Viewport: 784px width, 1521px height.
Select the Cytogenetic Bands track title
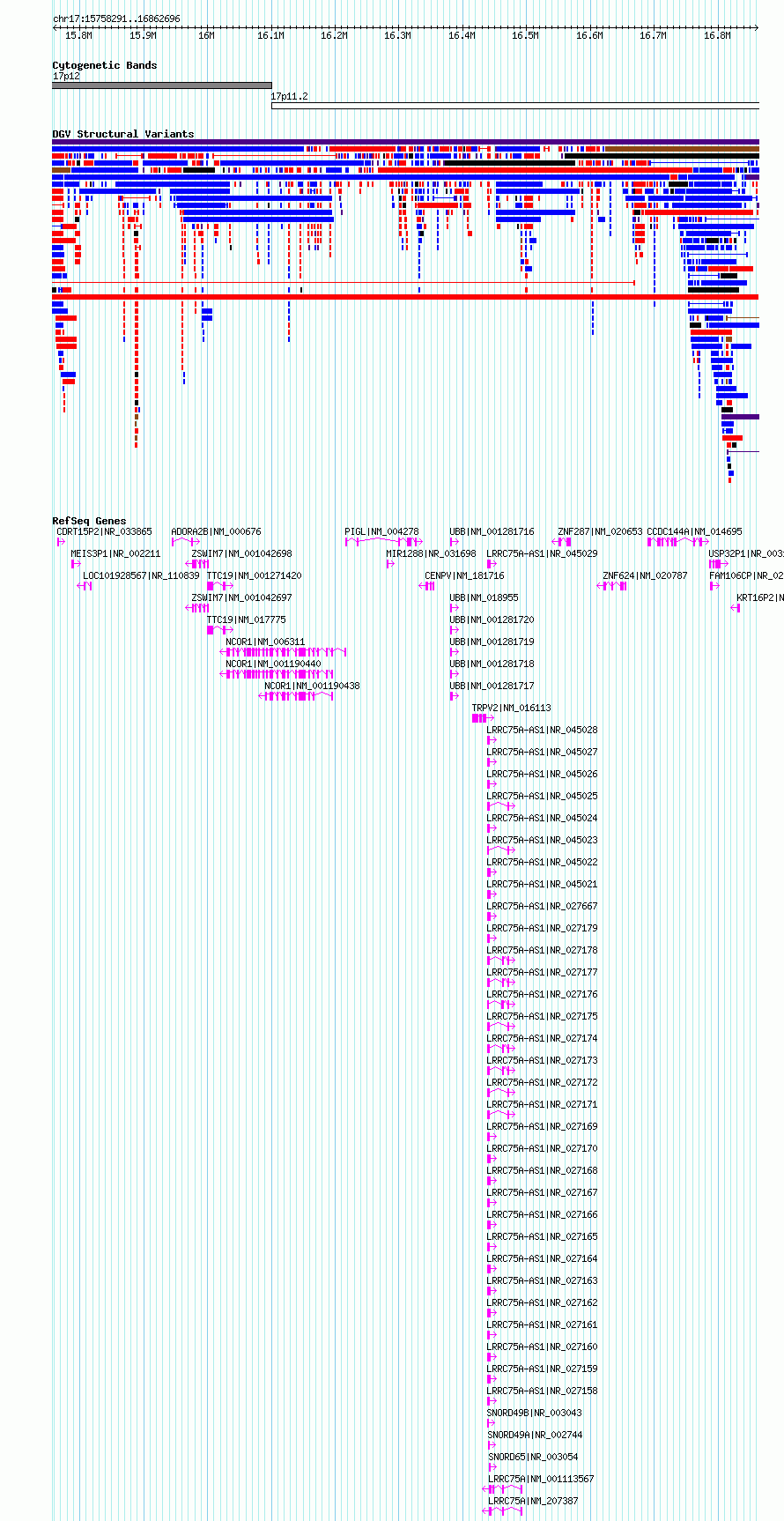(105, 65)
